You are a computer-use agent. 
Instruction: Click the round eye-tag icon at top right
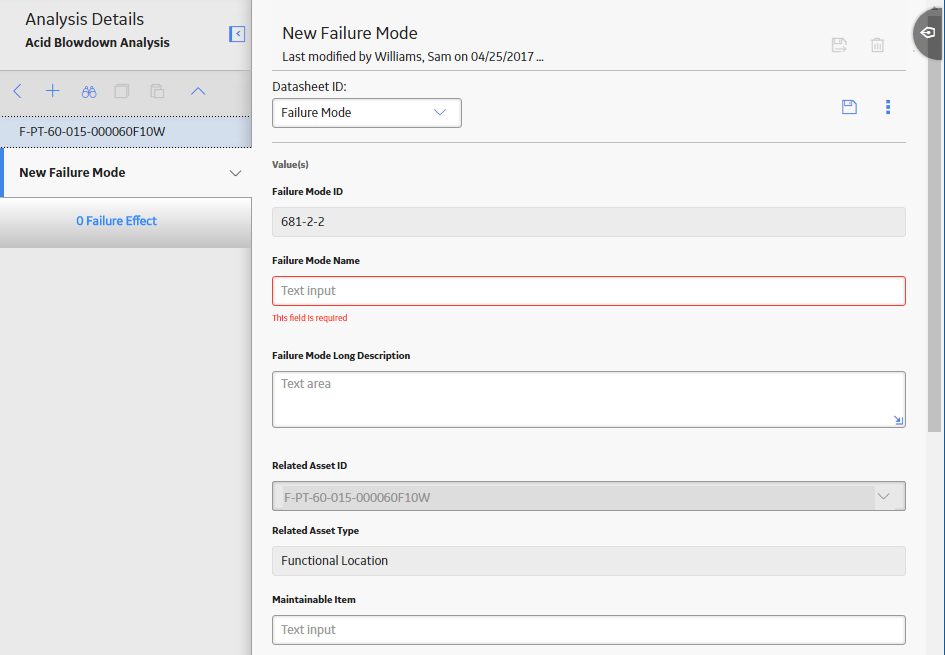[x=929, y=33]
